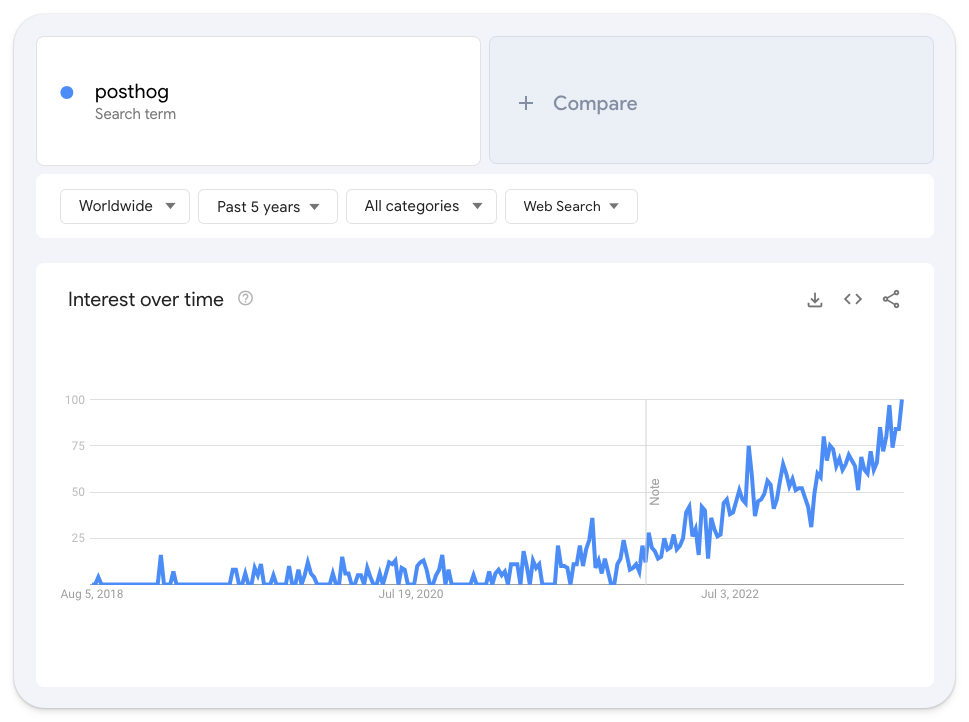Click the Compare field to add a term
Screen dimensions: 969x722
(x=710, y=100)
